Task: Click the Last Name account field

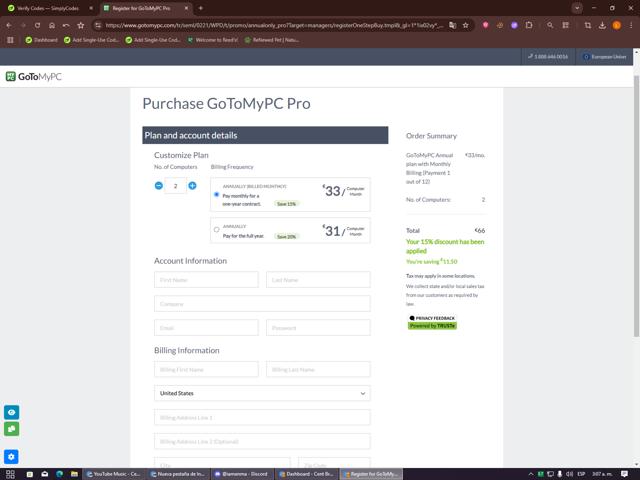Action: [318, 280]
